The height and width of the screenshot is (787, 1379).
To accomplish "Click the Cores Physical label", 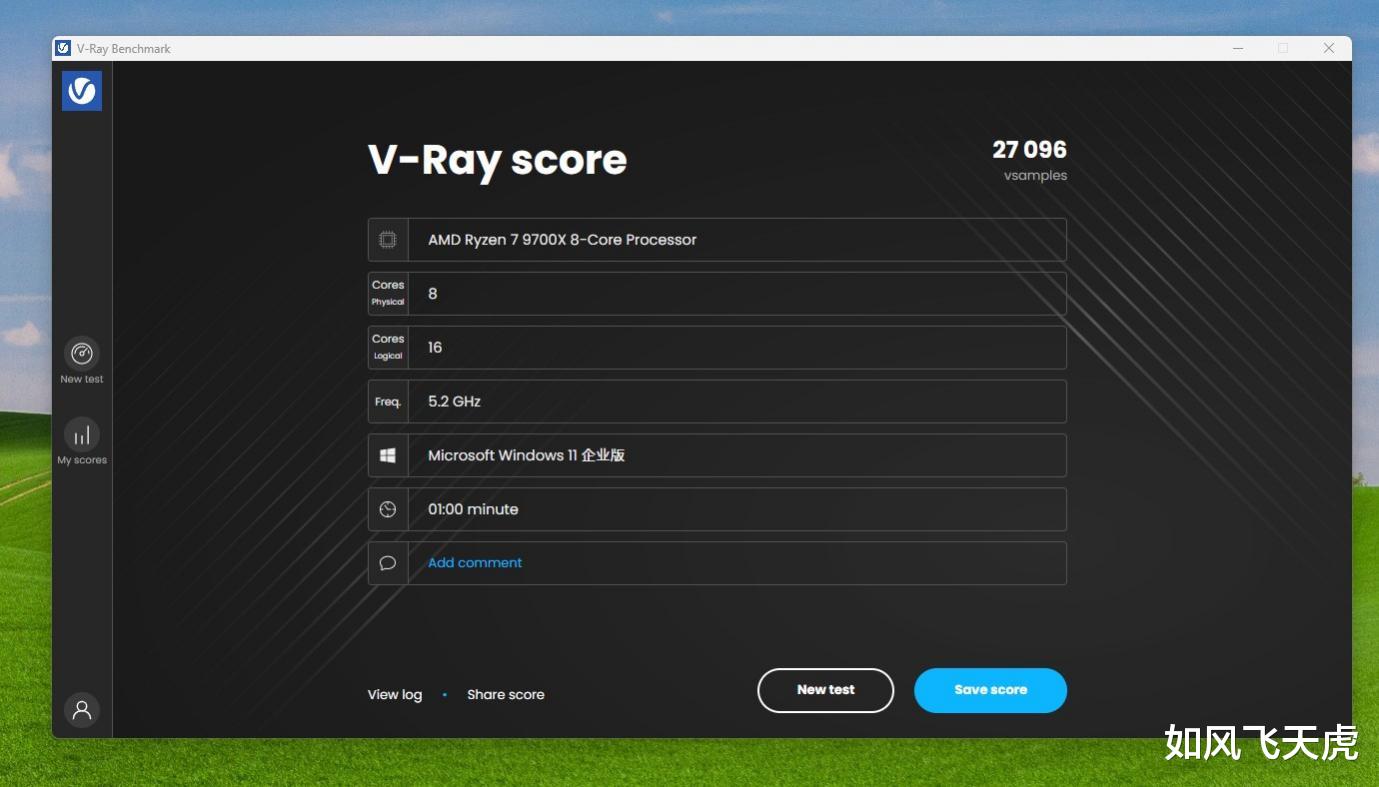I will tap(388, 293).
